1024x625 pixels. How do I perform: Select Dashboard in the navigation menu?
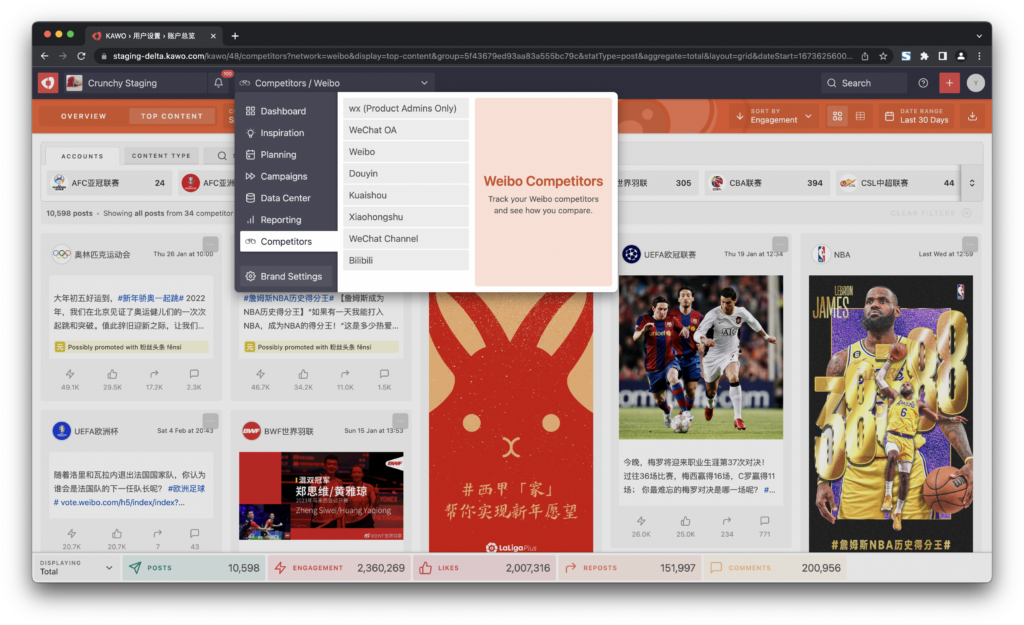coord(288,111)
